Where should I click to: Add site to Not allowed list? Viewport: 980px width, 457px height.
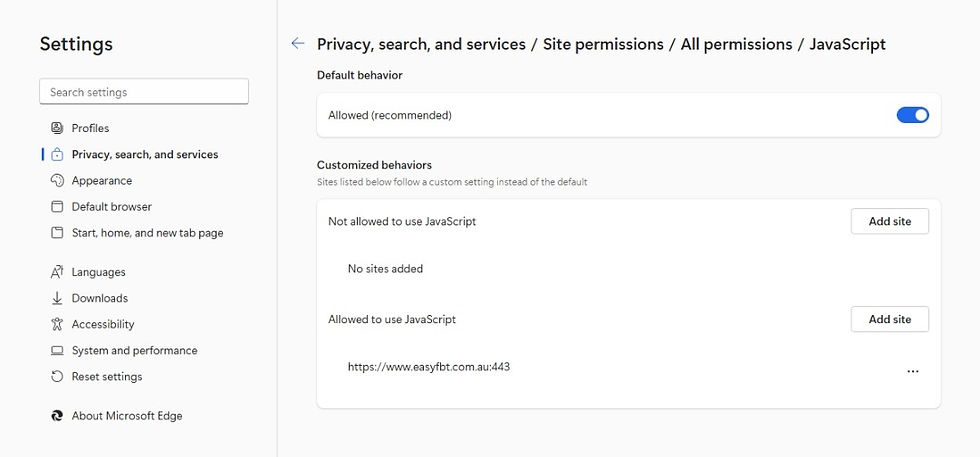click(889, 221)
